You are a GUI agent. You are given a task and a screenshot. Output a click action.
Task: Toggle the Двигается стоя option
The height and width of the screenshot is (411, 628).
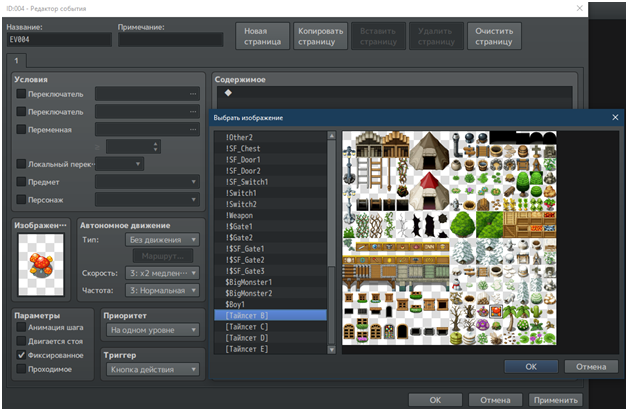(x=21, y=341)
